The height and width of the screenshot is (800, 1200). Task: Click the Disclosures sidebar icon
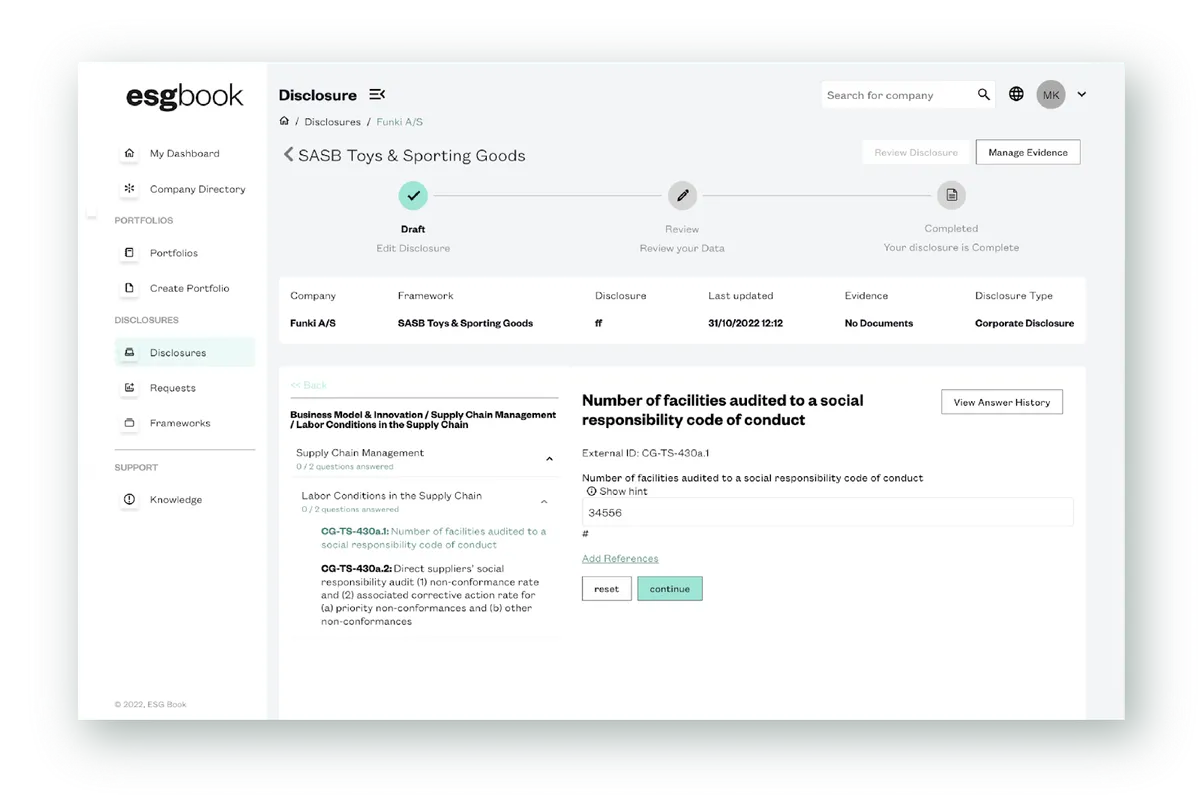129,352
